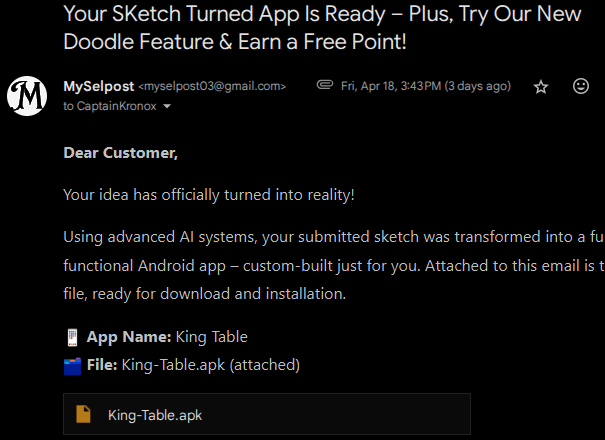Click the paragraph about advanced AI systems
Screen dimensions: 605x440
[334, 266]
